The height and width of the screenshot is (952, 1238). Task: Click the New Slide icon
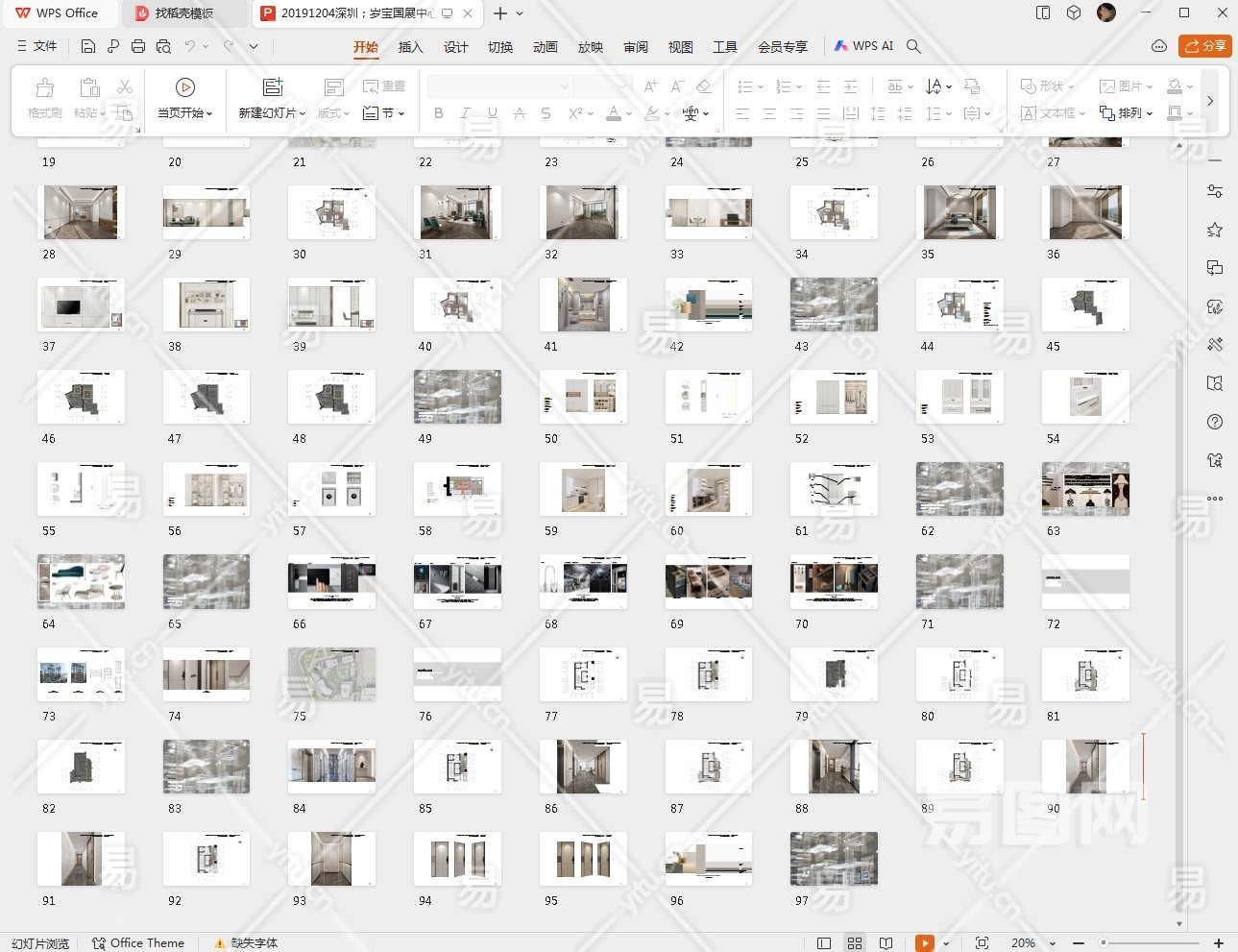pyautogui.click(x=273, y=87)
